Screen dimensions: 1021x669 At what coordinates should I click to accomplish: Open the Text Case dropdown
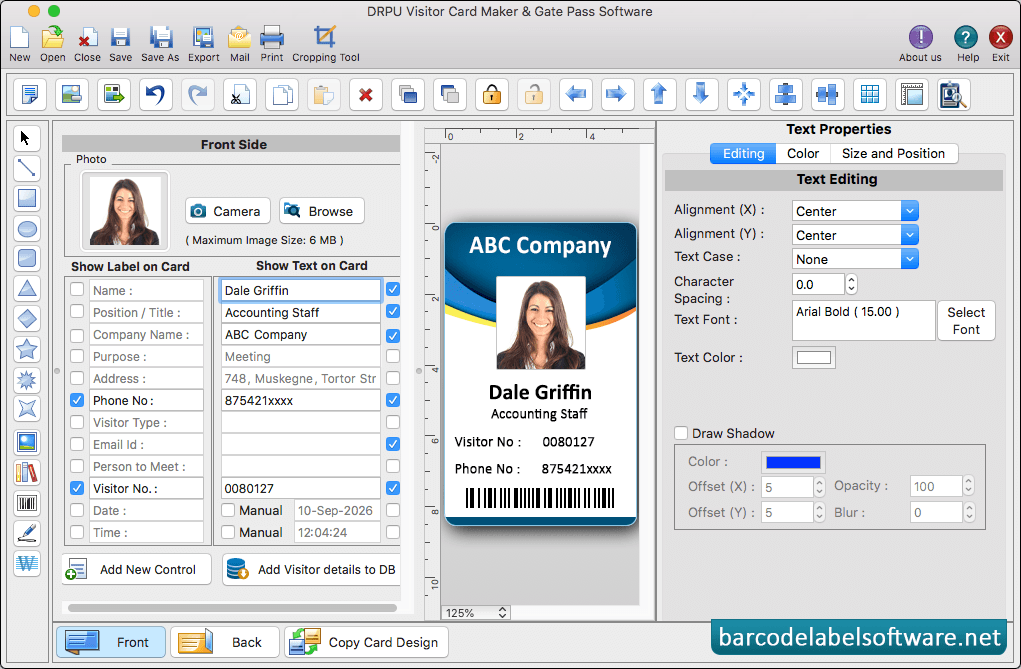(x=855, y=259)
